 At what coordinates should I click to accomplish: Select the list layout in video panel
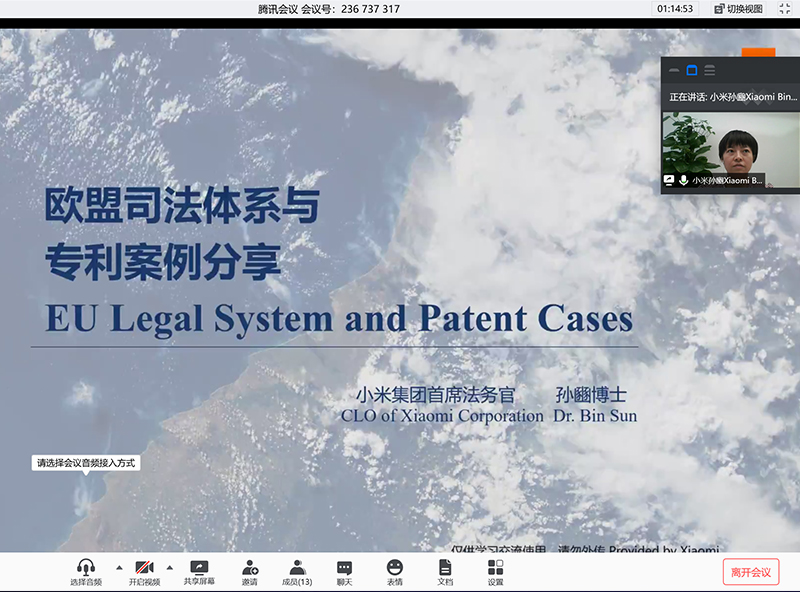710,70
